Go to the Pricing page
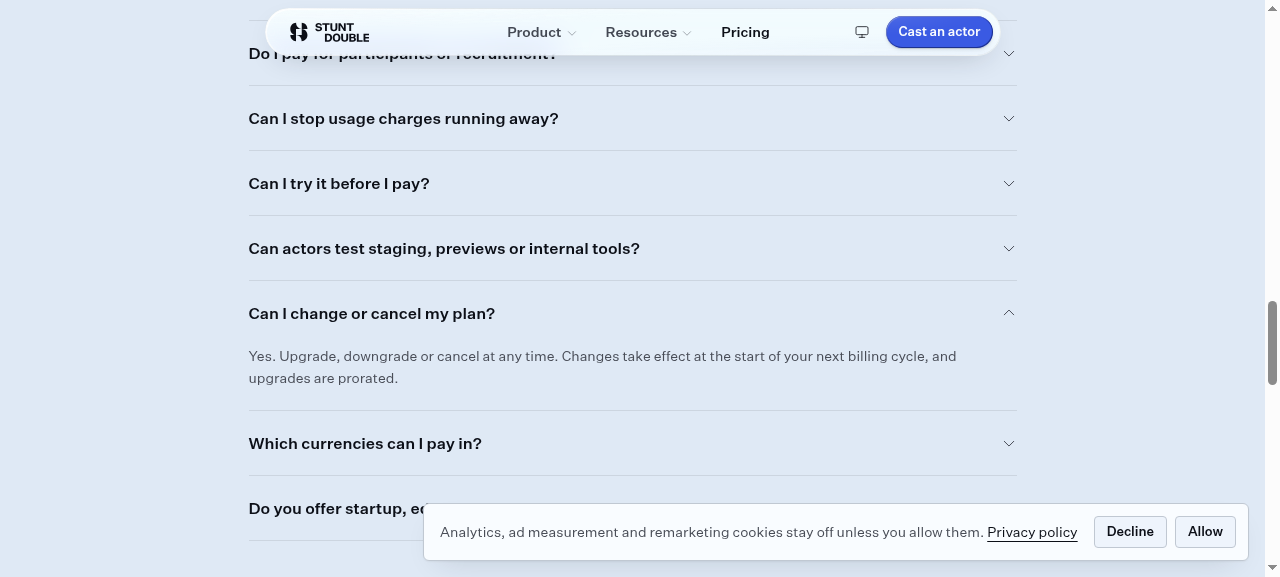The image size is (1280, 577). (745, 32)
